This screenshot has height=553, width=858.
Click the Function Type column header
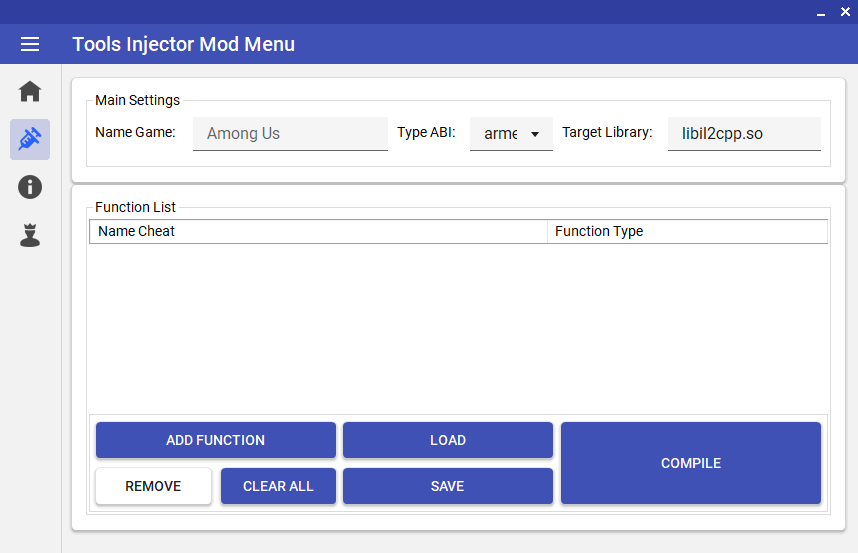coord(687,231)
